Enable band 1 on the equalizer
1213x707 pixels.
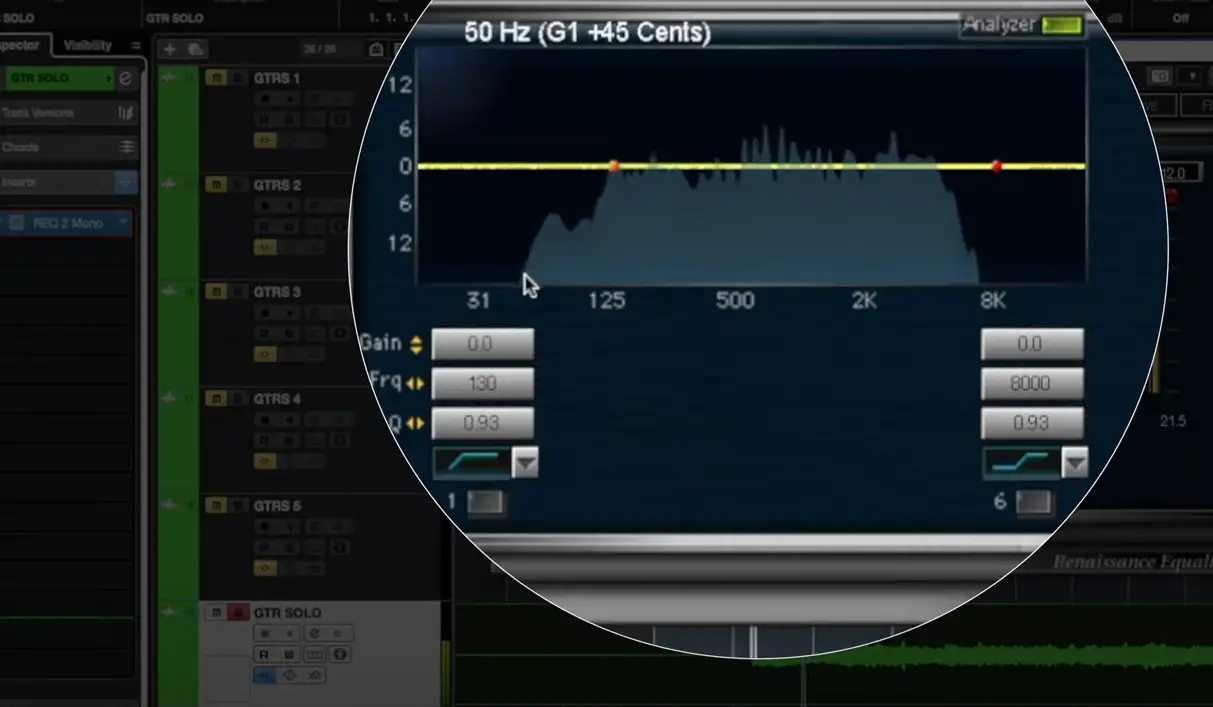(x=485, y=502)
